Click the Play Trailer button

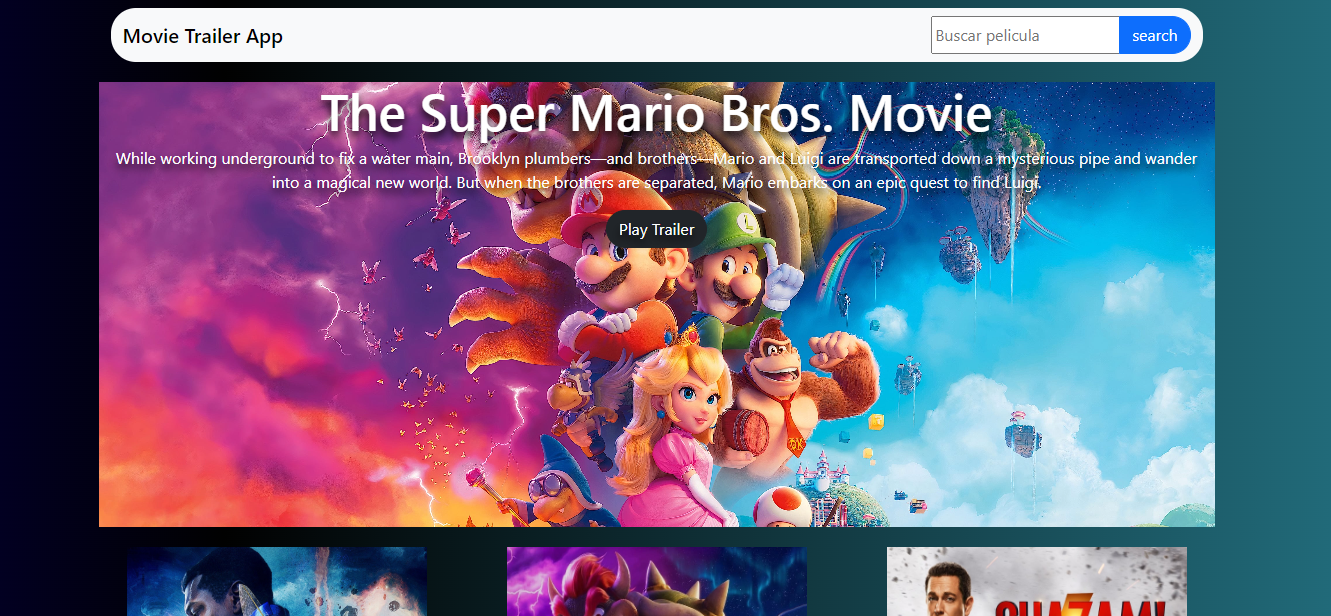656,230
